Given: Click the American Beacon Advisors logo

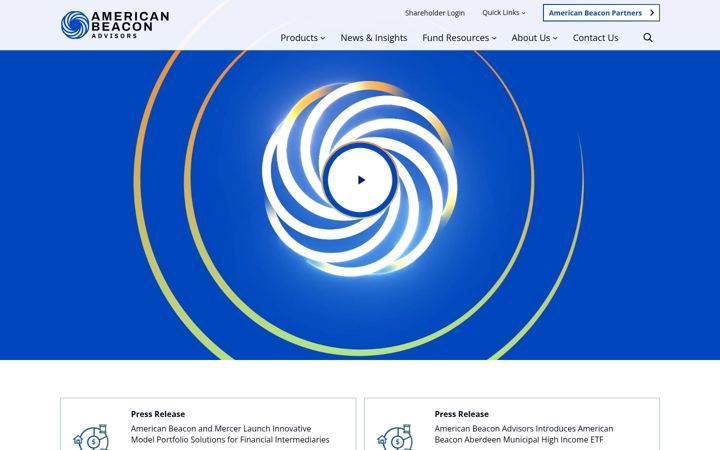Looking at the screenshot, I should (x=115, y=25).
